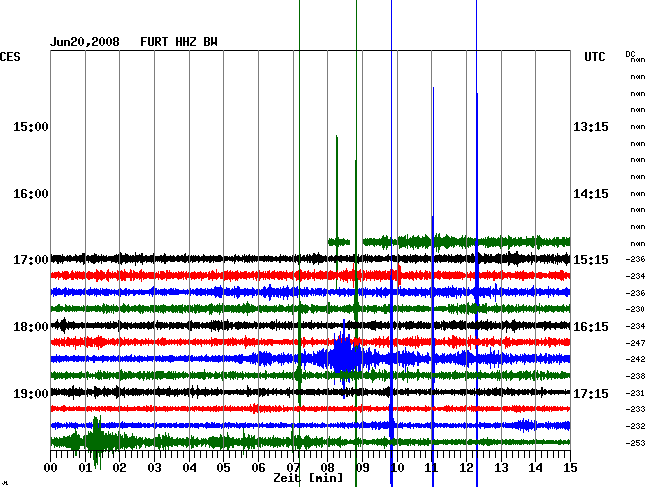The width and height of the screenshot is (650, 494).
Task: Select DC value "-234" beside 16:15
Action: (635, 327)
